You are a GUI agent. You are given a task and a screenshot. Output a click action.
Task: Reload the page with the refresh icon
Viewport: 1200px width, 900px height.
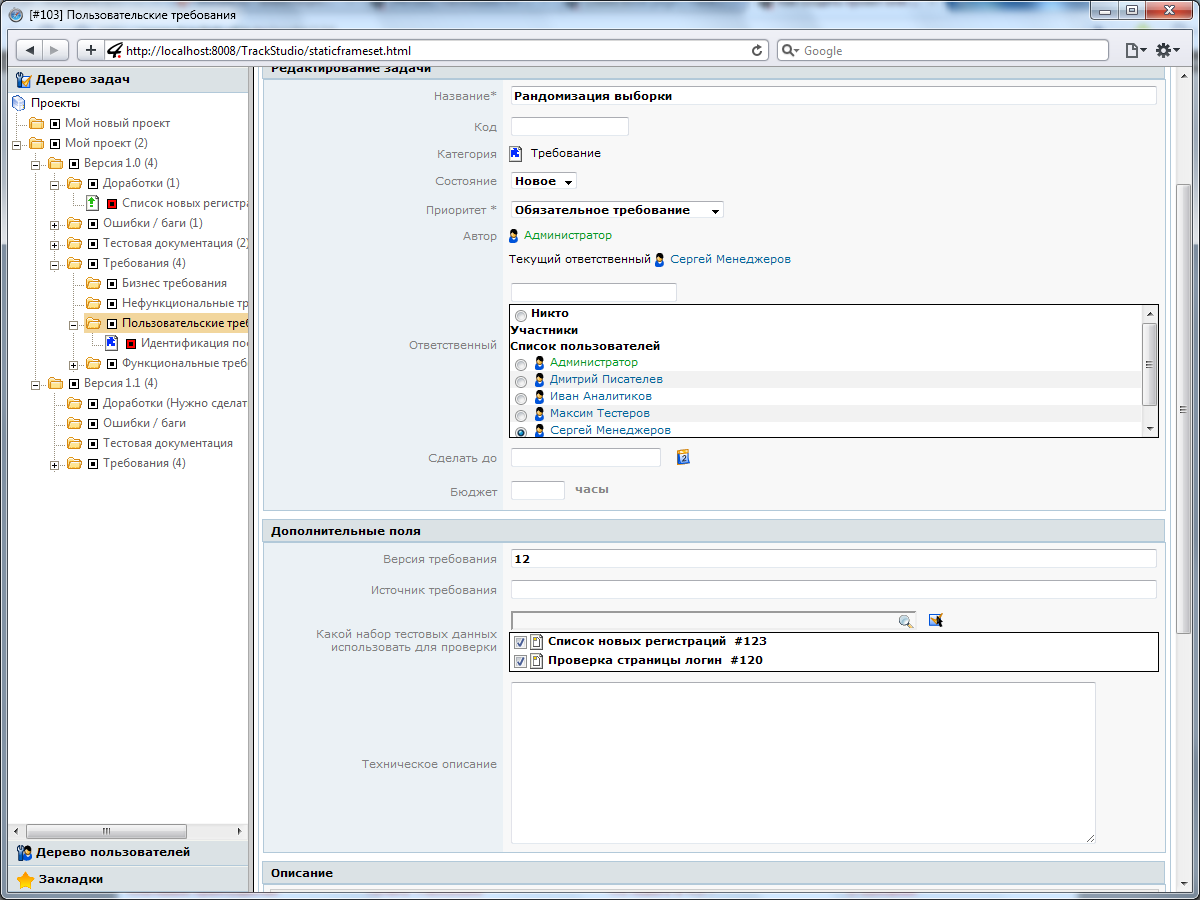[758, 50]
